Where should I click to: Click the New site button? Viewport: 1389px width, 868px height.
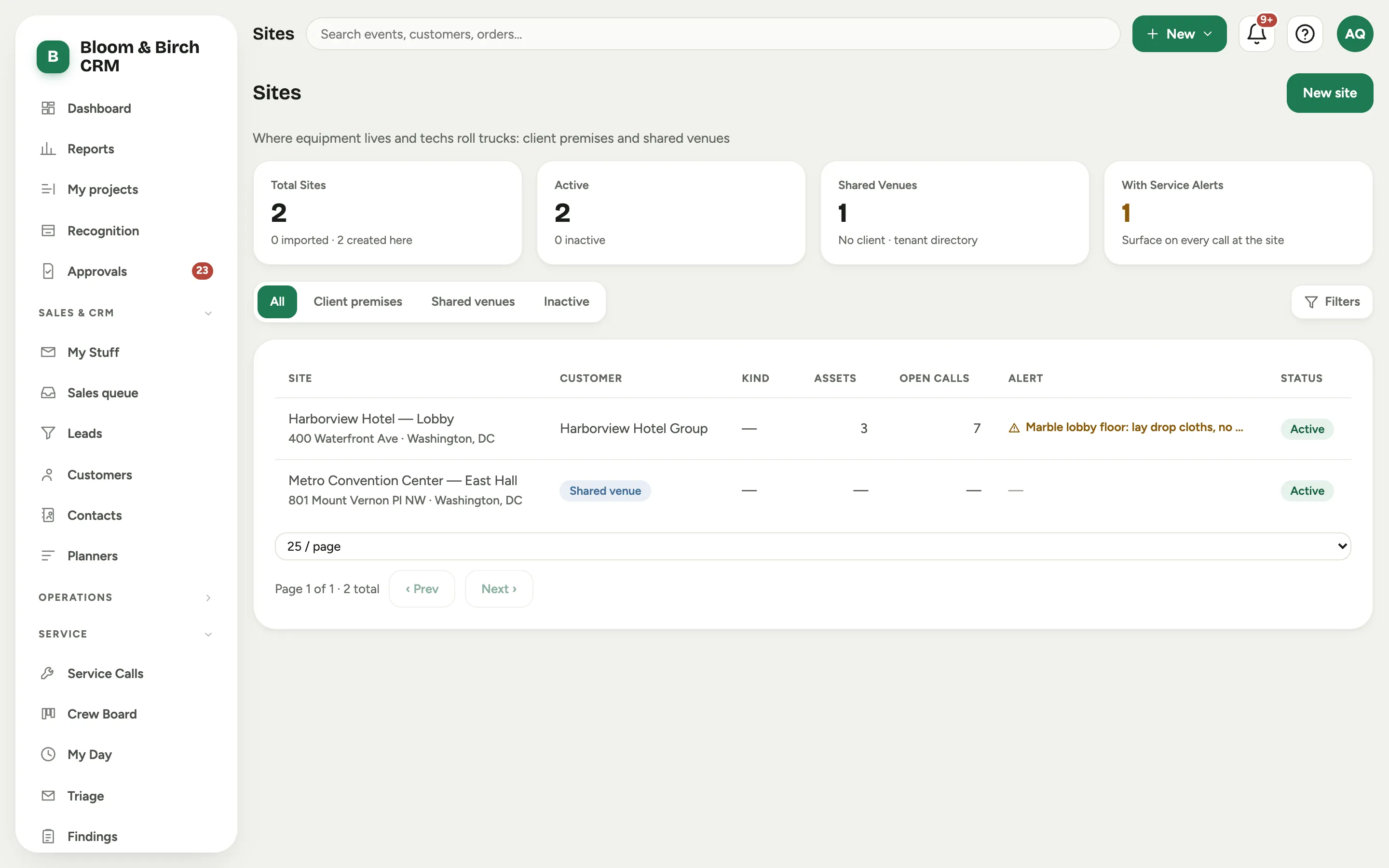pyautogui.click(x=1329, y=93)
